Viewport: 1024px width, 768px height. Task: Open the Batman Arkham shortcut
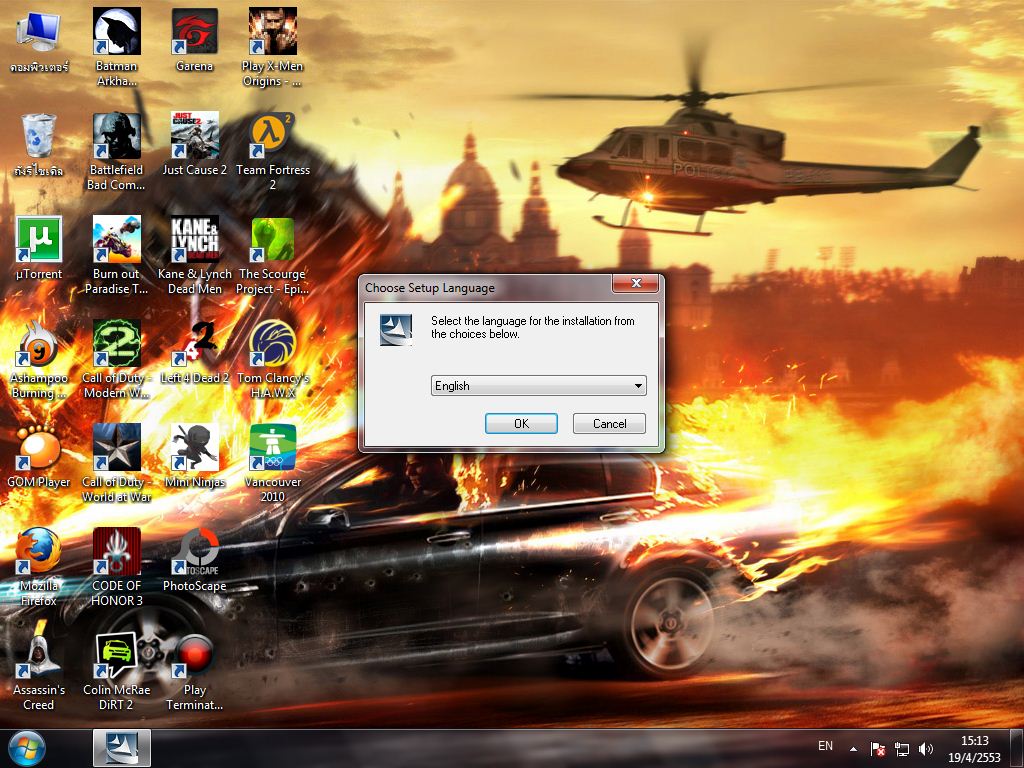coord(116,47)
